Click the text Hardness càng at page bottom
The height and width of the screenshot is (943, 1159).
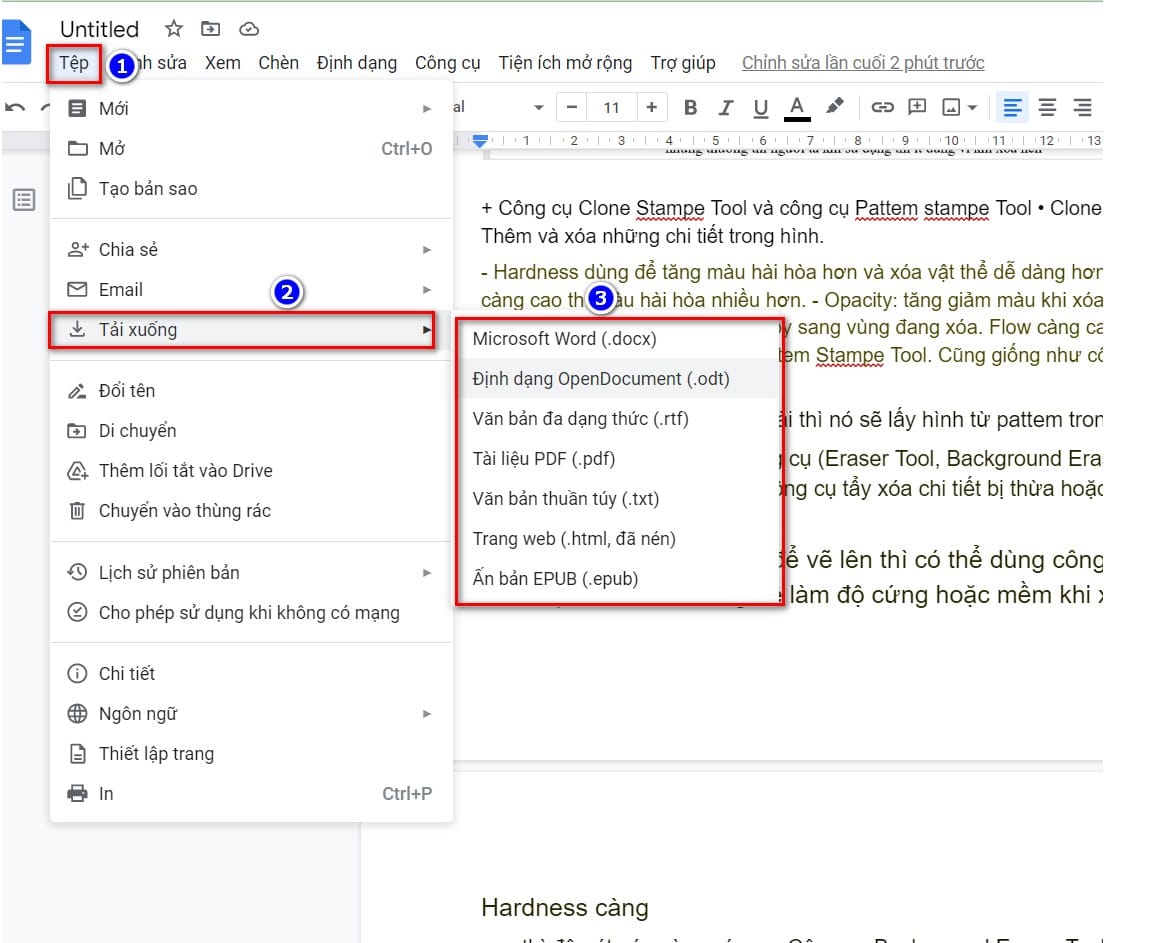click(565, 908)
